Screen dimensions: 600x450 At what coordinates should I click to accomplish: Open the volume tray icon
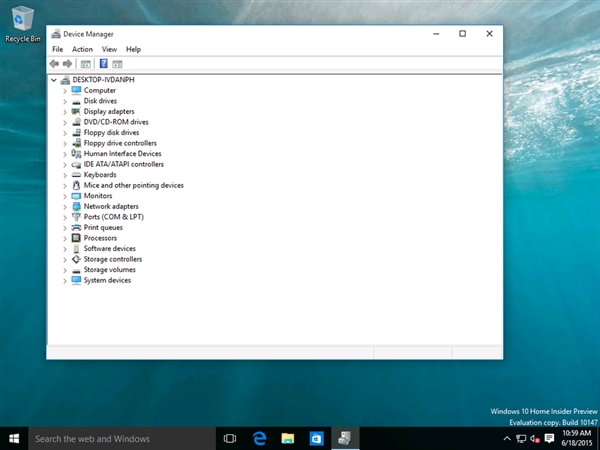coord(535,439)
